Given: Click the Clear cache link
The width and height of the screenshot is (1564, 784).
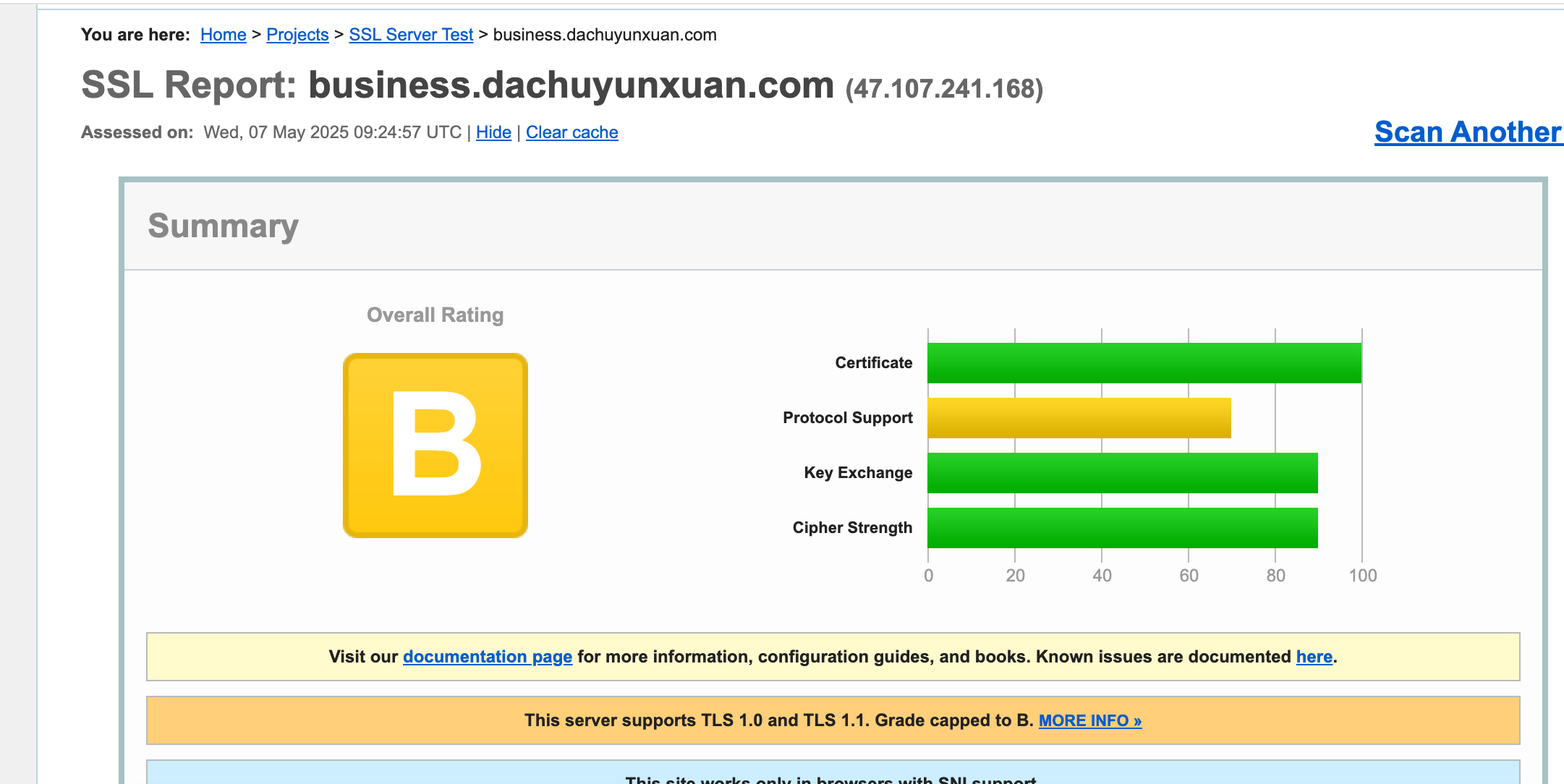Looking at the screenshot, I should click(571, 132).
